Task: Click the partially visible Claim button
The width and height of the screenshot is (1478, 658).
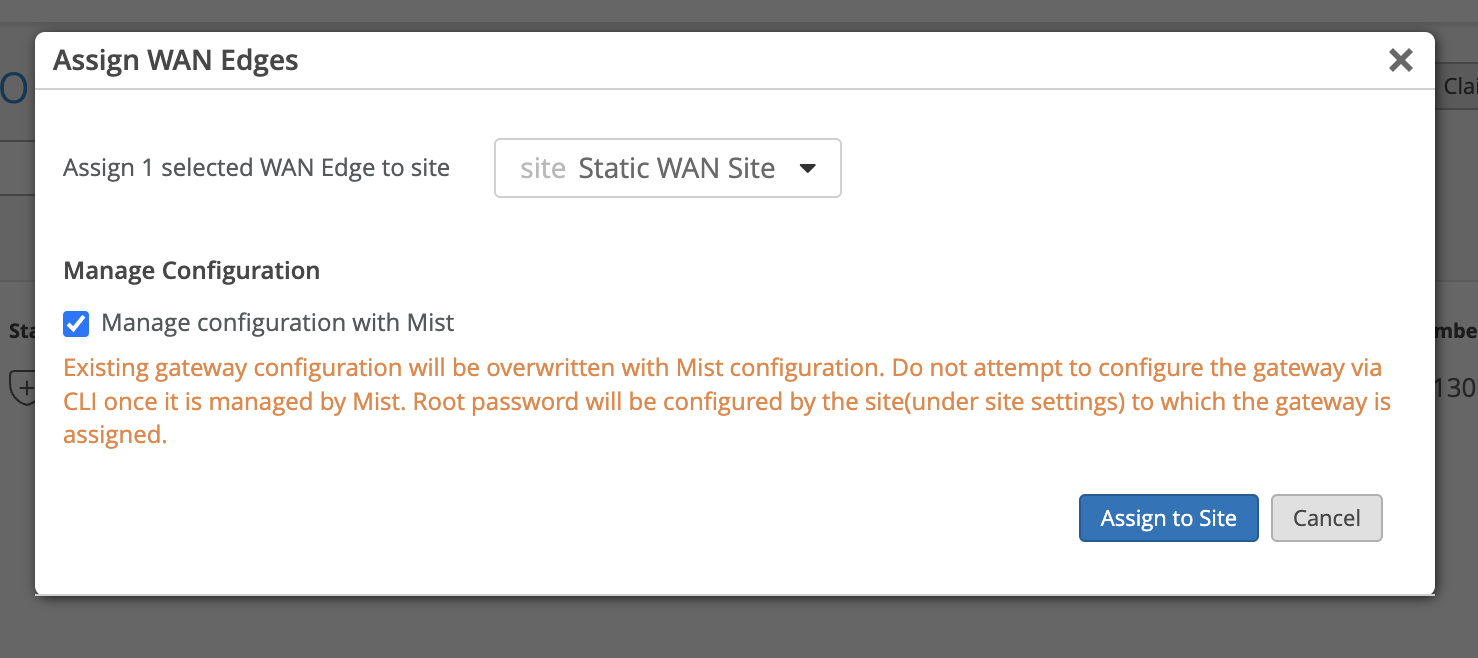Action: (1458, 87)
